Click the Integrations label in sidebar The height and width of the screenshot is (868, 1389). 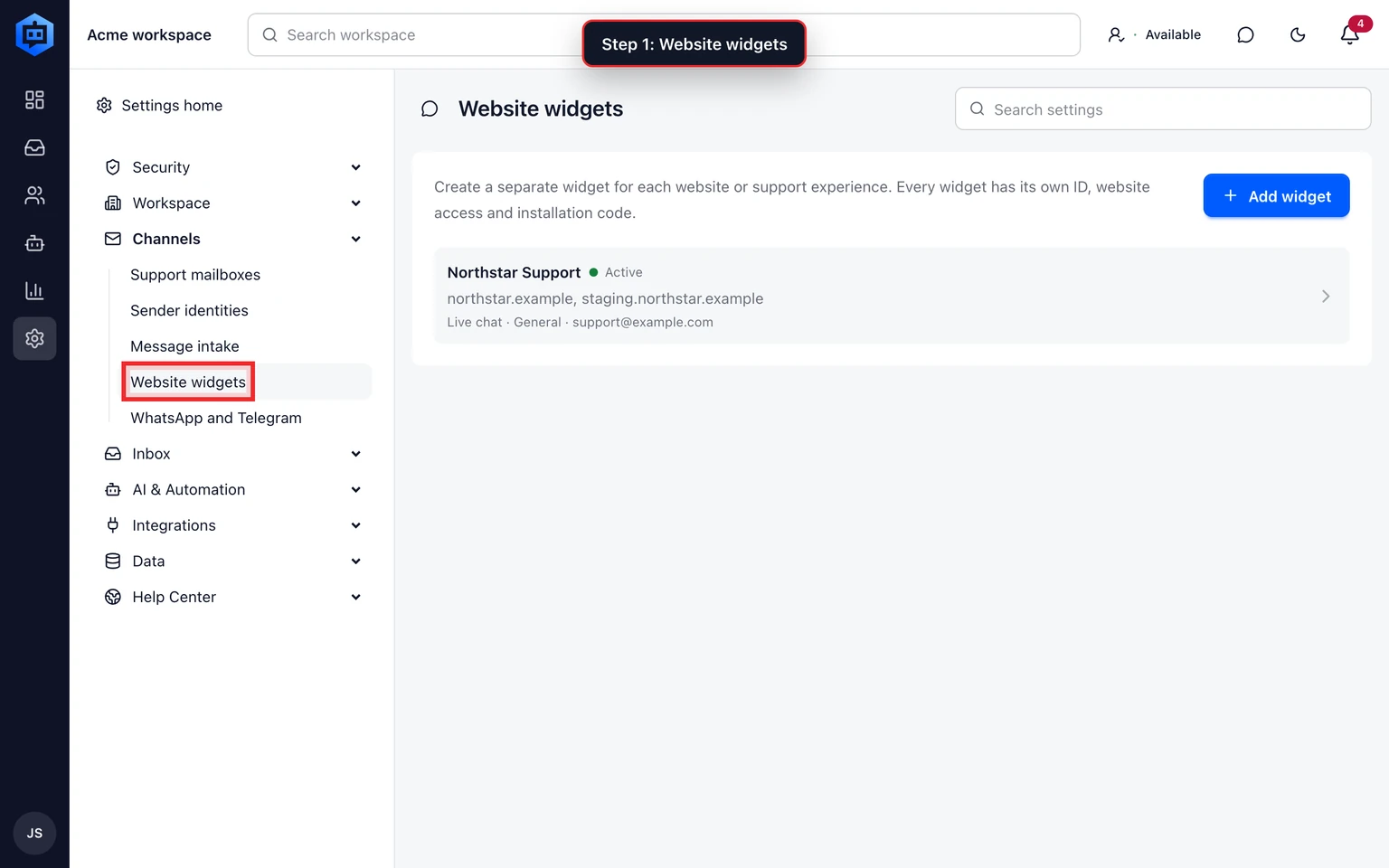pos(174,525)
